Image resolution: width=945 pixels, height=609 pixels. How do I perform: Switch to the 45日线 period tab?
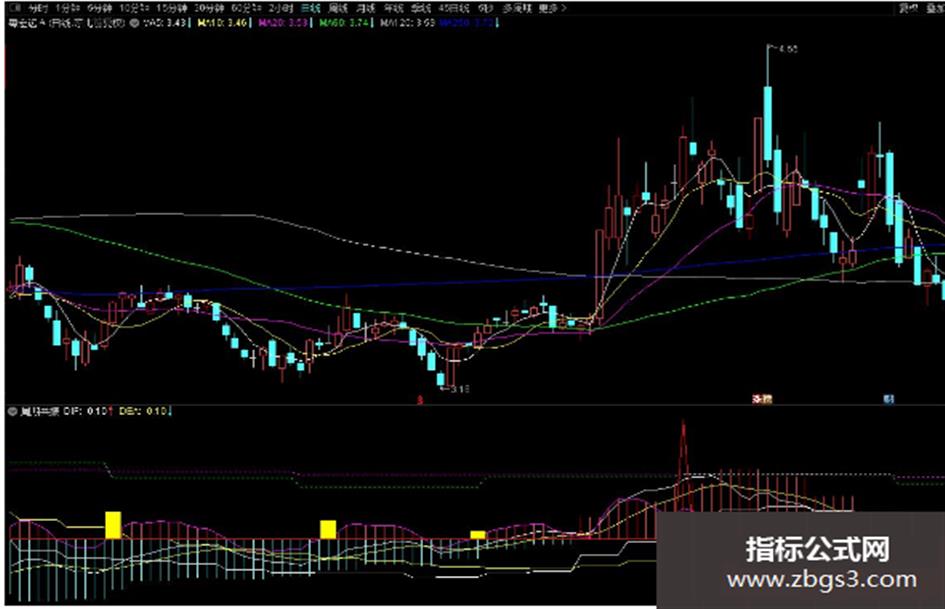[x=453, y=8]
